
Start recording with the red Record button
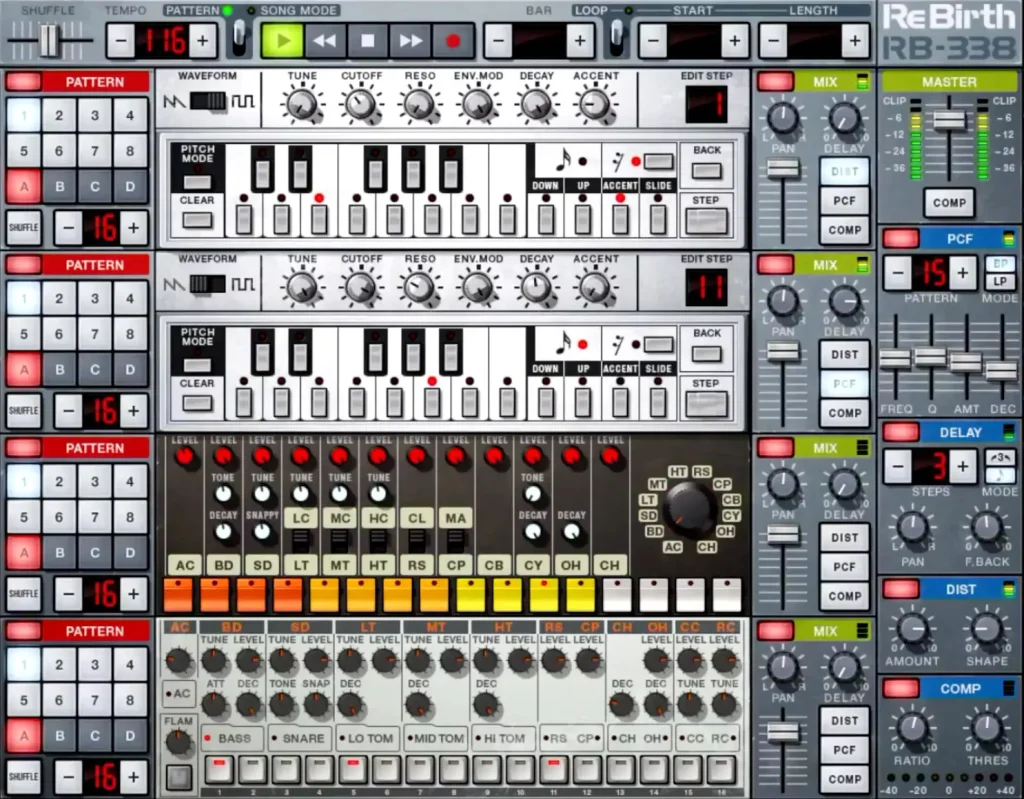[x=453, y=41]
